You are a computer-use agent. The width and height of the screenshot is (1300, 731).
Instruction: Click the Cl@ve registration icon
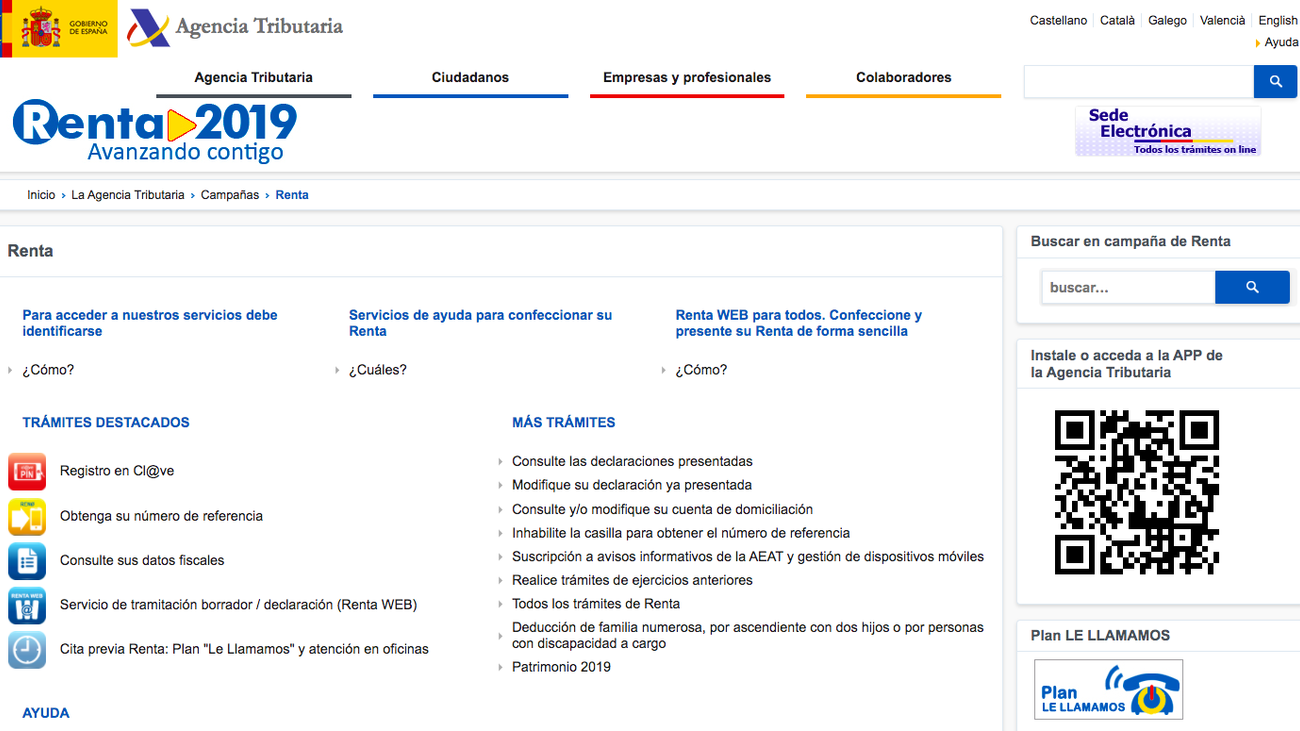coord(26,470)
